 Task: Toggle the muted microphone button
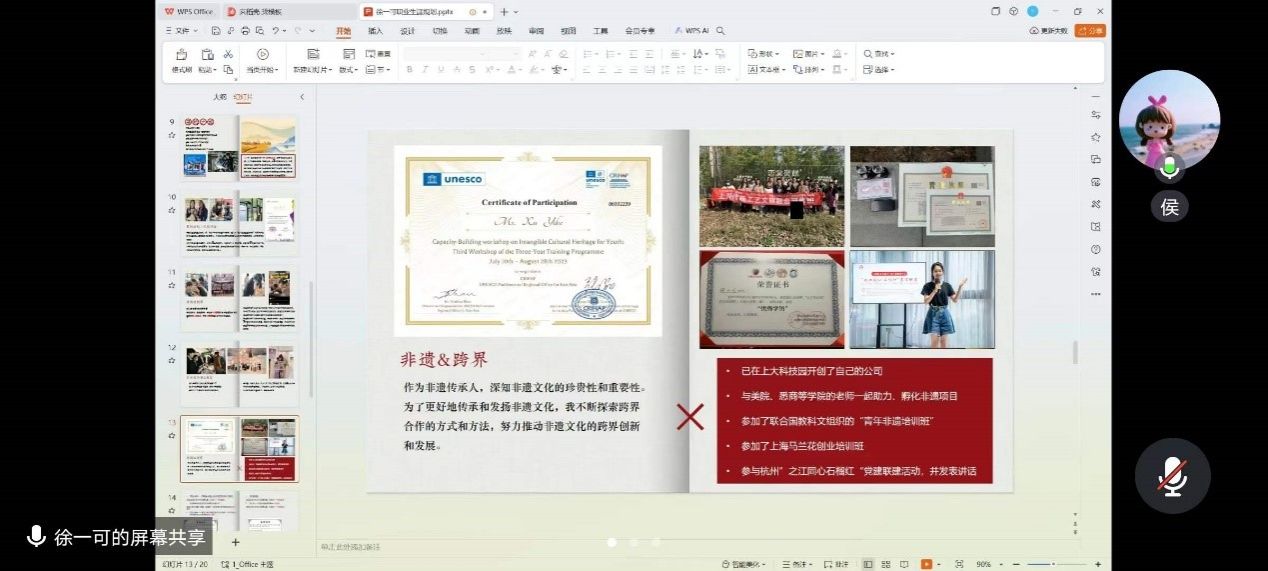(1172, 477)
